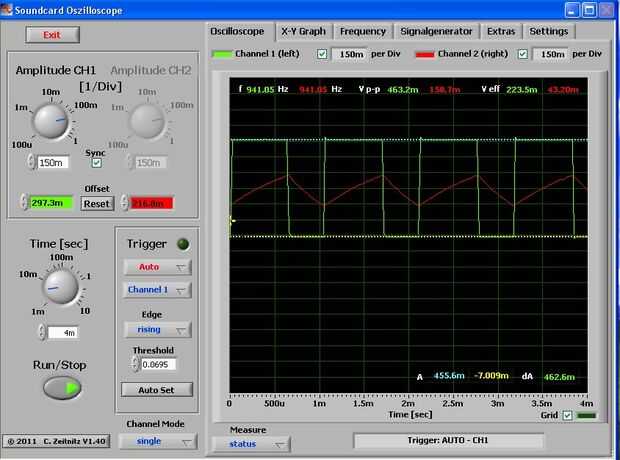Click the CH1 amplitude value stepper arrows

click(x=31, y=162)
